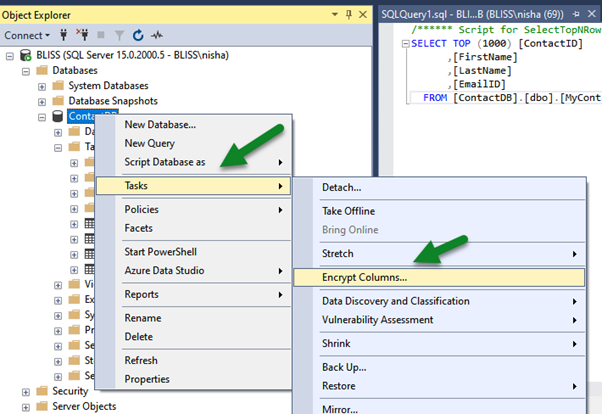
Task: Expand the Database Snapshots folder
Action: coord(42,101)
